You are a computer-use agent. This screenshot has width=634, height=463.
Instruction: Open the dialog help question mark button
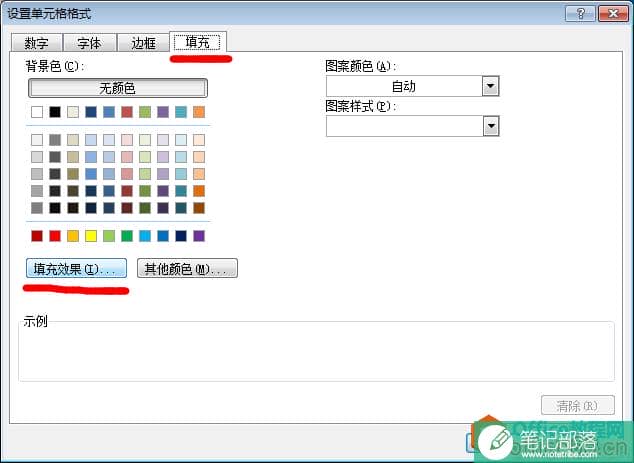click(x=580, y=14)
